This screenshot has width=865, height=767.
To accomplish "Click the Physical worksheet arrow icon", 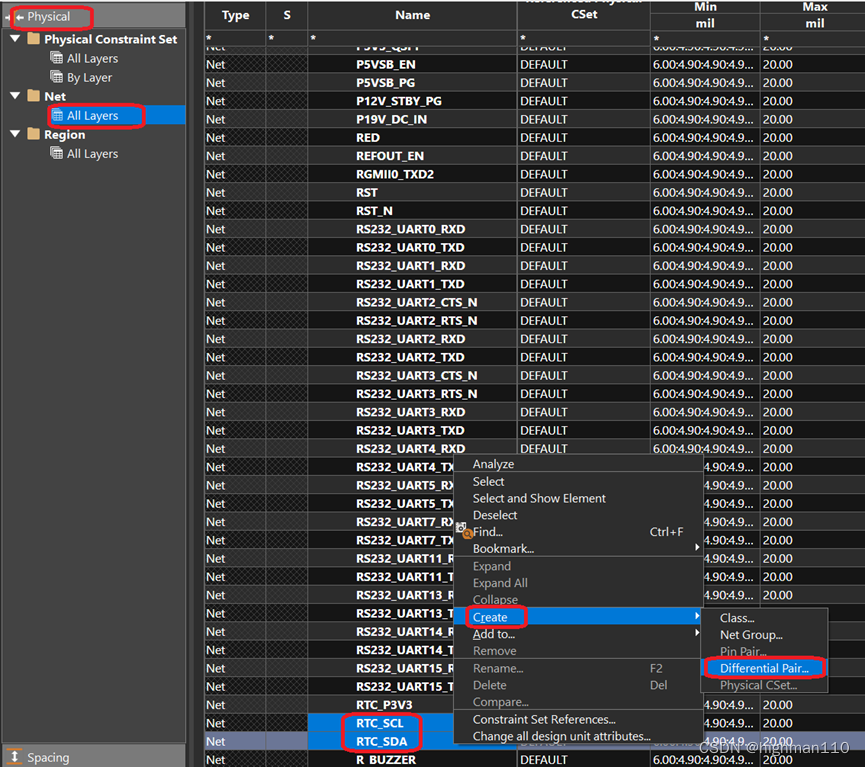I will [20, 17].
